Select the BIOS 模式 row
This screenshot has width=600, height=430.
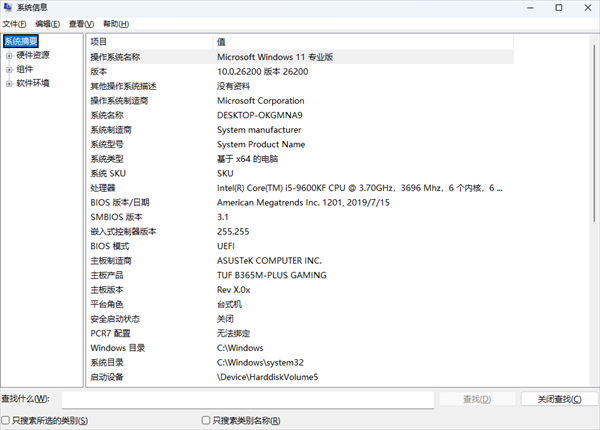pyautogui.click(x=301, y=246)
